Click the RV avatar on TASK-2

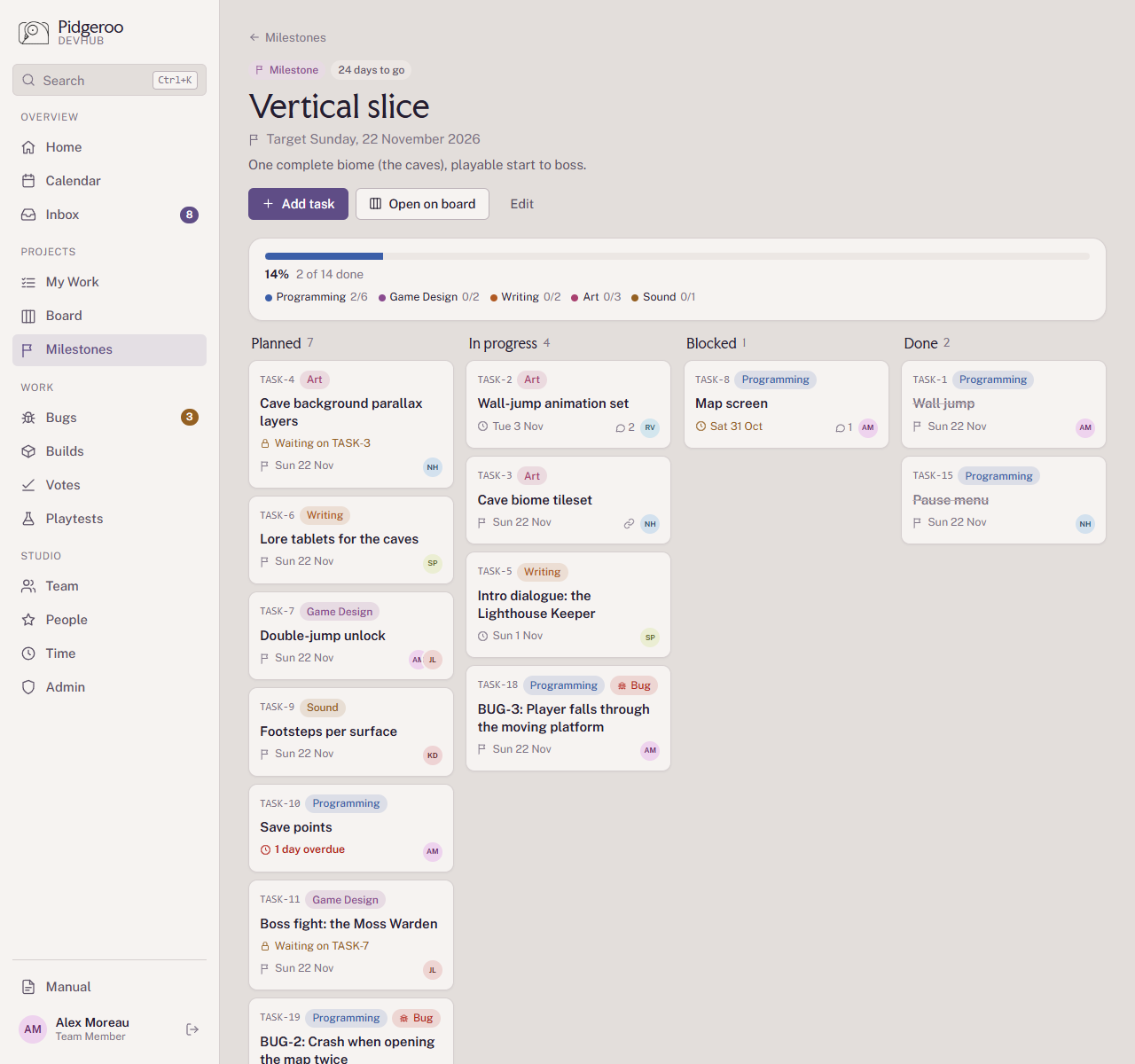pyautogui.click(x=650, y=427)
